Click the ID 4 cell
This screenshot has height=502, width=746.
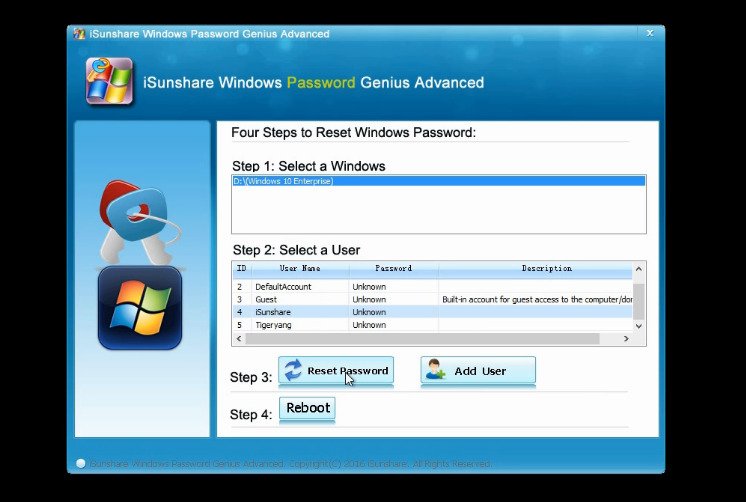click(x=240, y=312)
